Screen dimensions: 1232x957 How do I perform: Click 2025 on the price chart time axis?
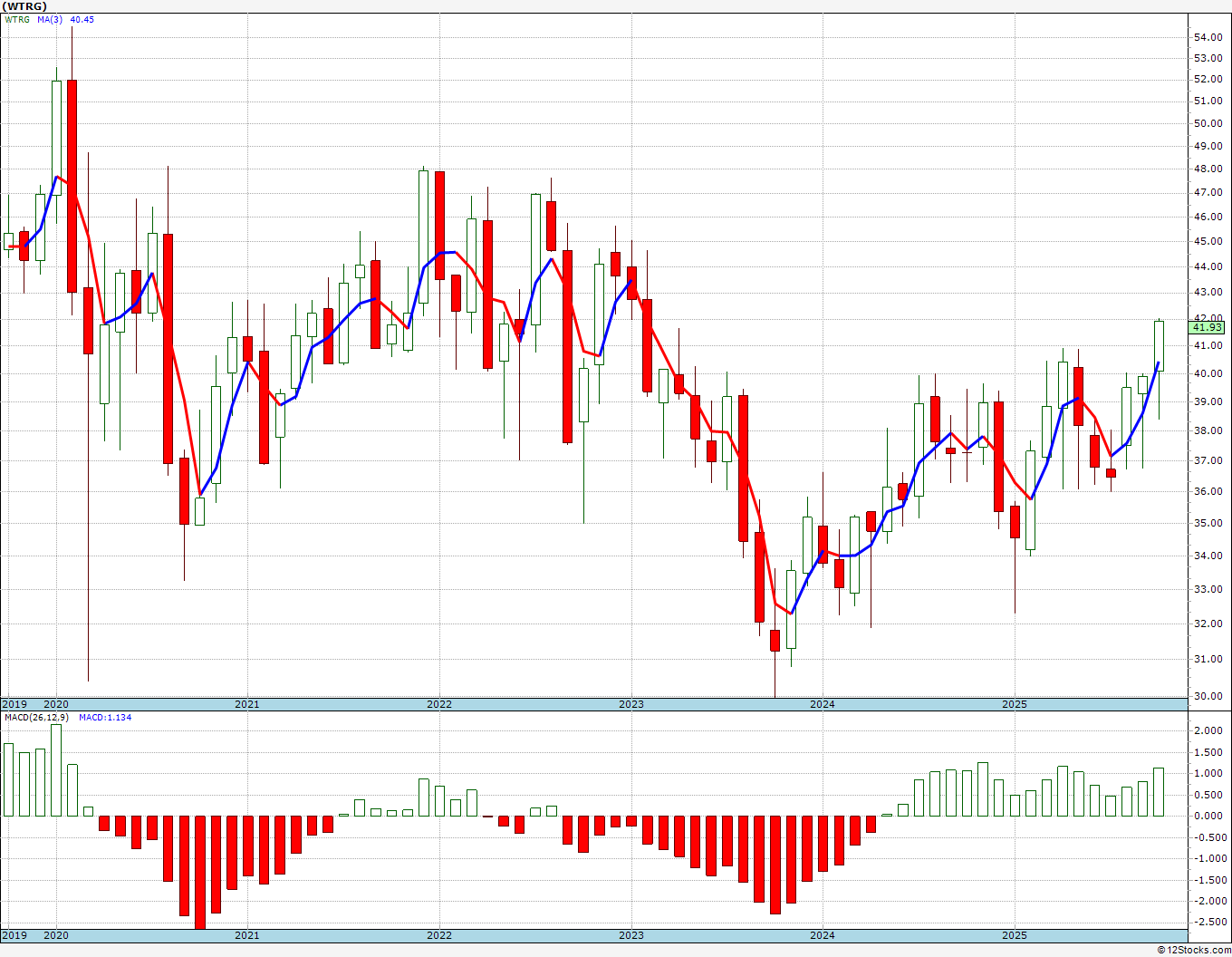point(1015,704)
